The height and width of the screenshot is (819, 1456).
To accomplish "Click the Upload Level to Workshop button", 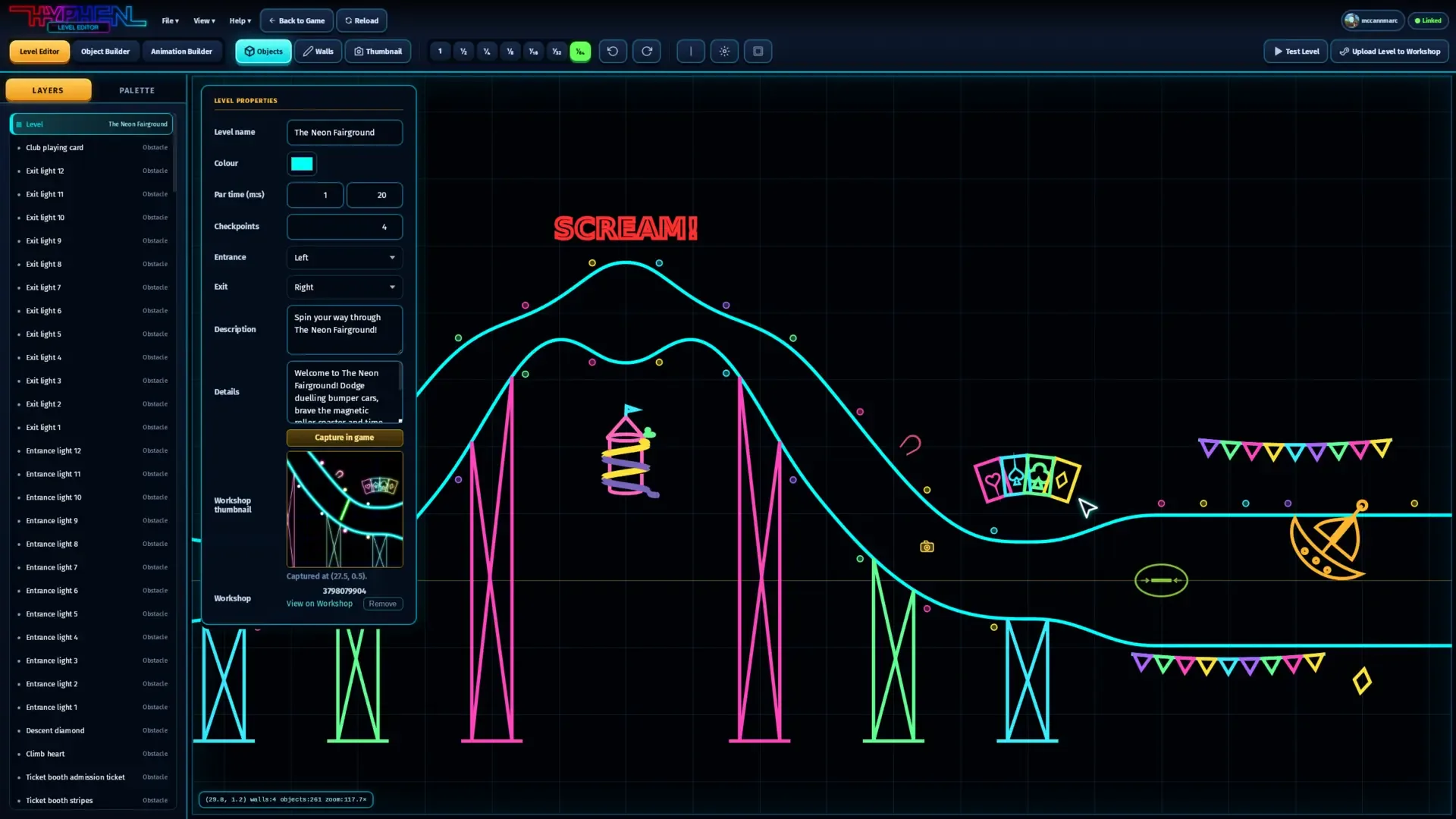I will [1389, 52].
